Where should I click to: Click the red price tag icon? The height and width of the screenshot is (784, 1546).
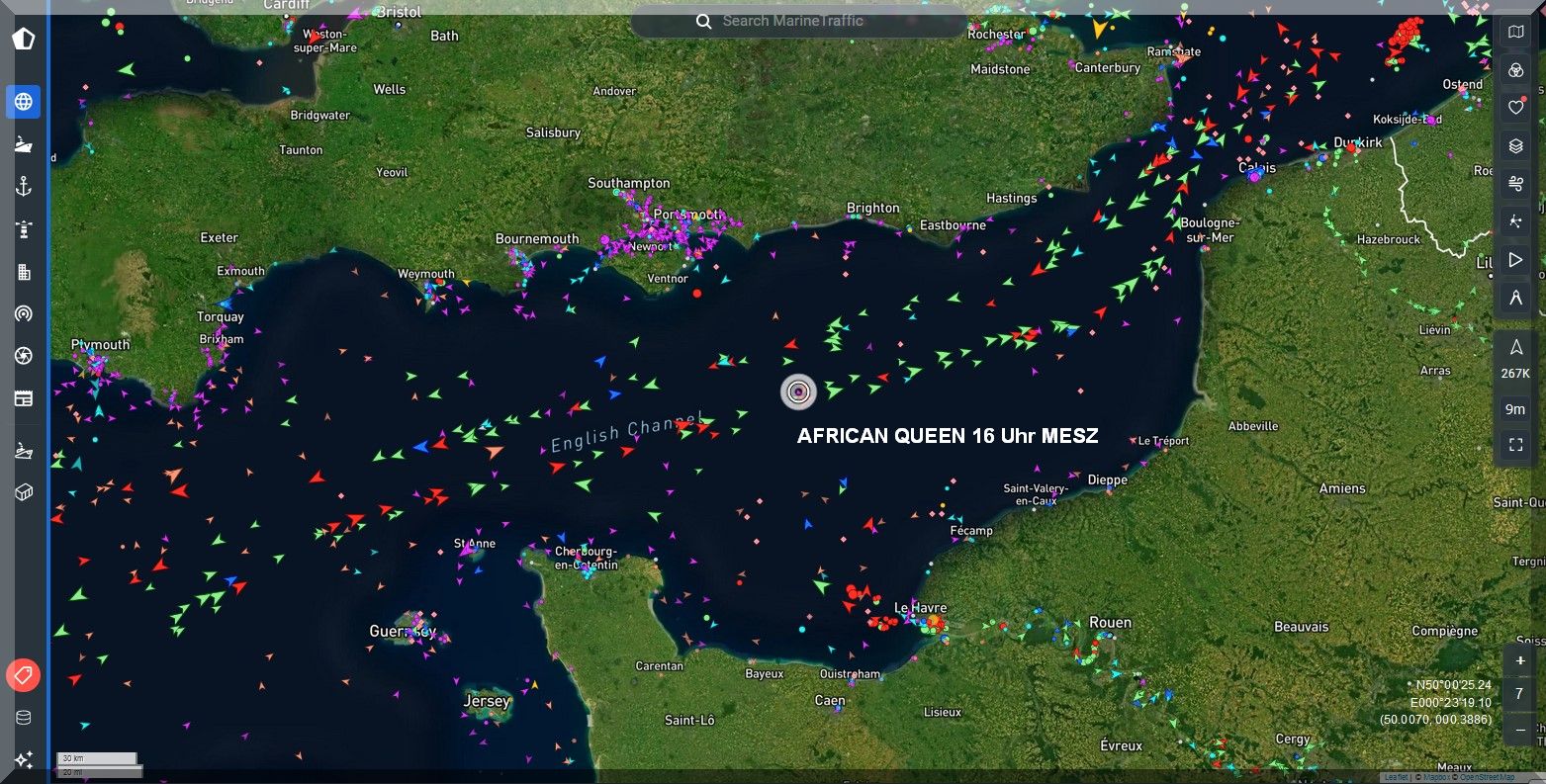23,675
